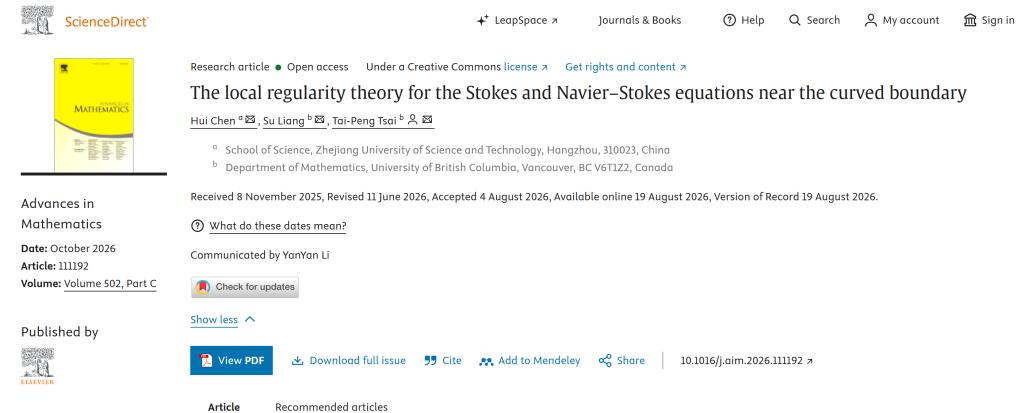Open LeapSpace from the header
Screen dimensions: 1024x413
click(x=517, y=20)
